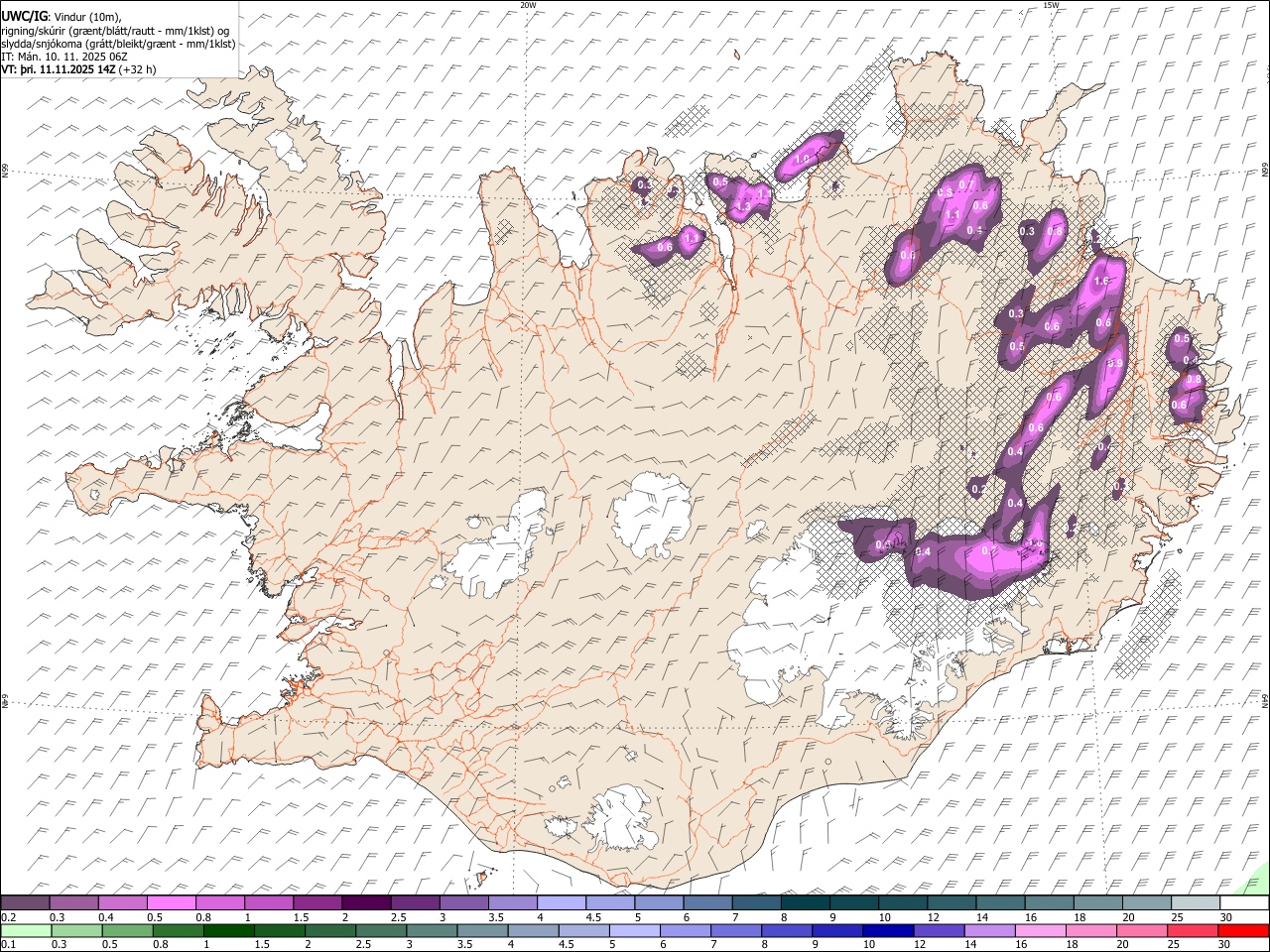Click the 15W longitude label at top
1270x952 pixels.
[x=1051, y=5]
